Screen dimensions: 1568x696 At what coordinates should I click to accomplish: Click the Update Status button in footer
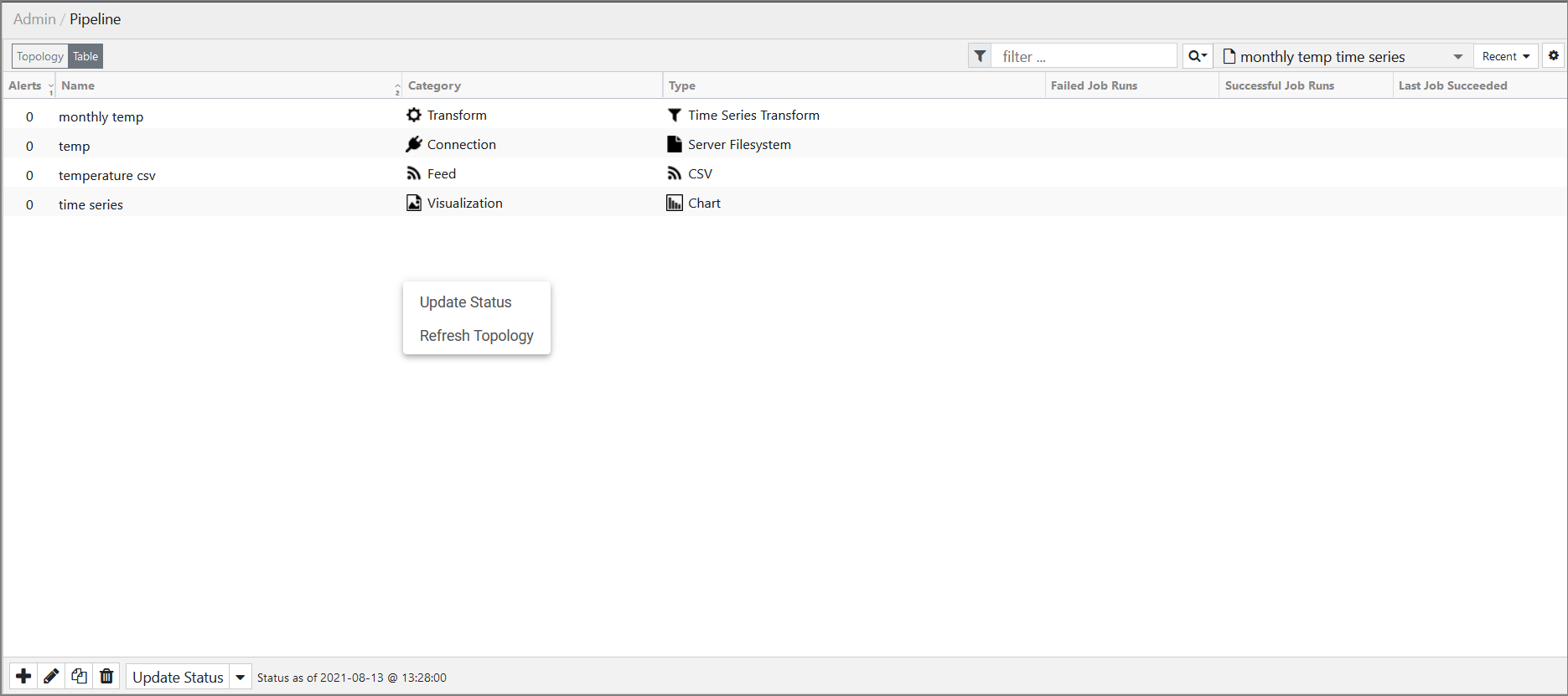pos(178,677)
